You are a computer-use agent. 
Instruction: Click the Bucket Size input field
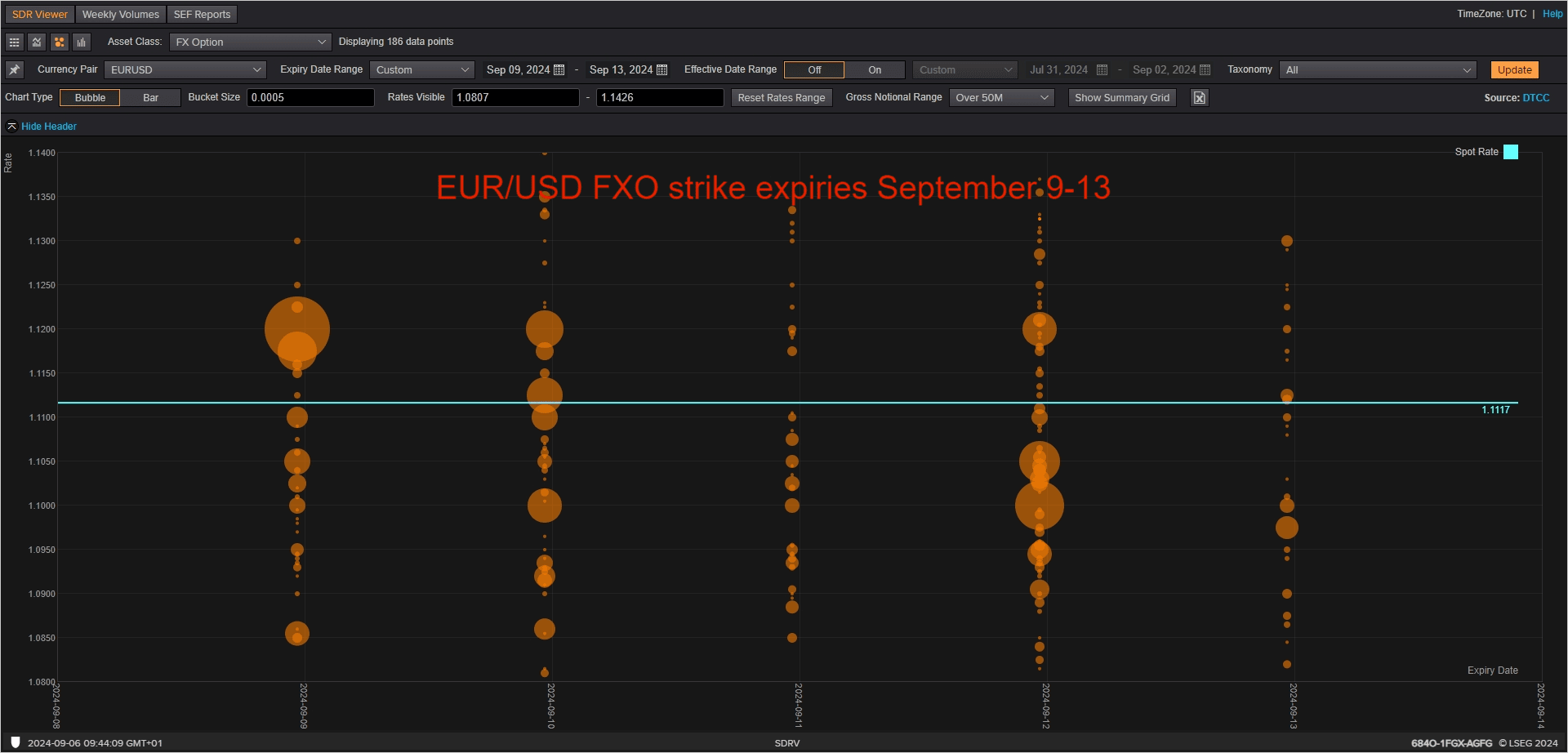(x=310, y=98)
